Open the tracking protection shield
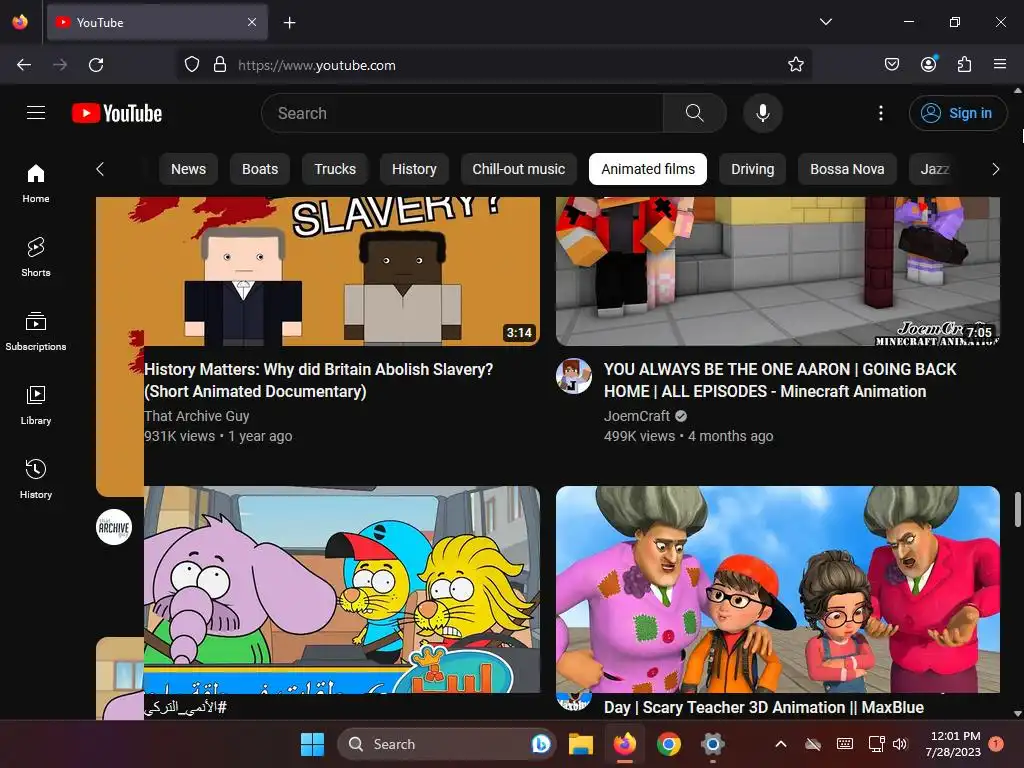Screen dimensions: 1024x768 pos(191,65)
